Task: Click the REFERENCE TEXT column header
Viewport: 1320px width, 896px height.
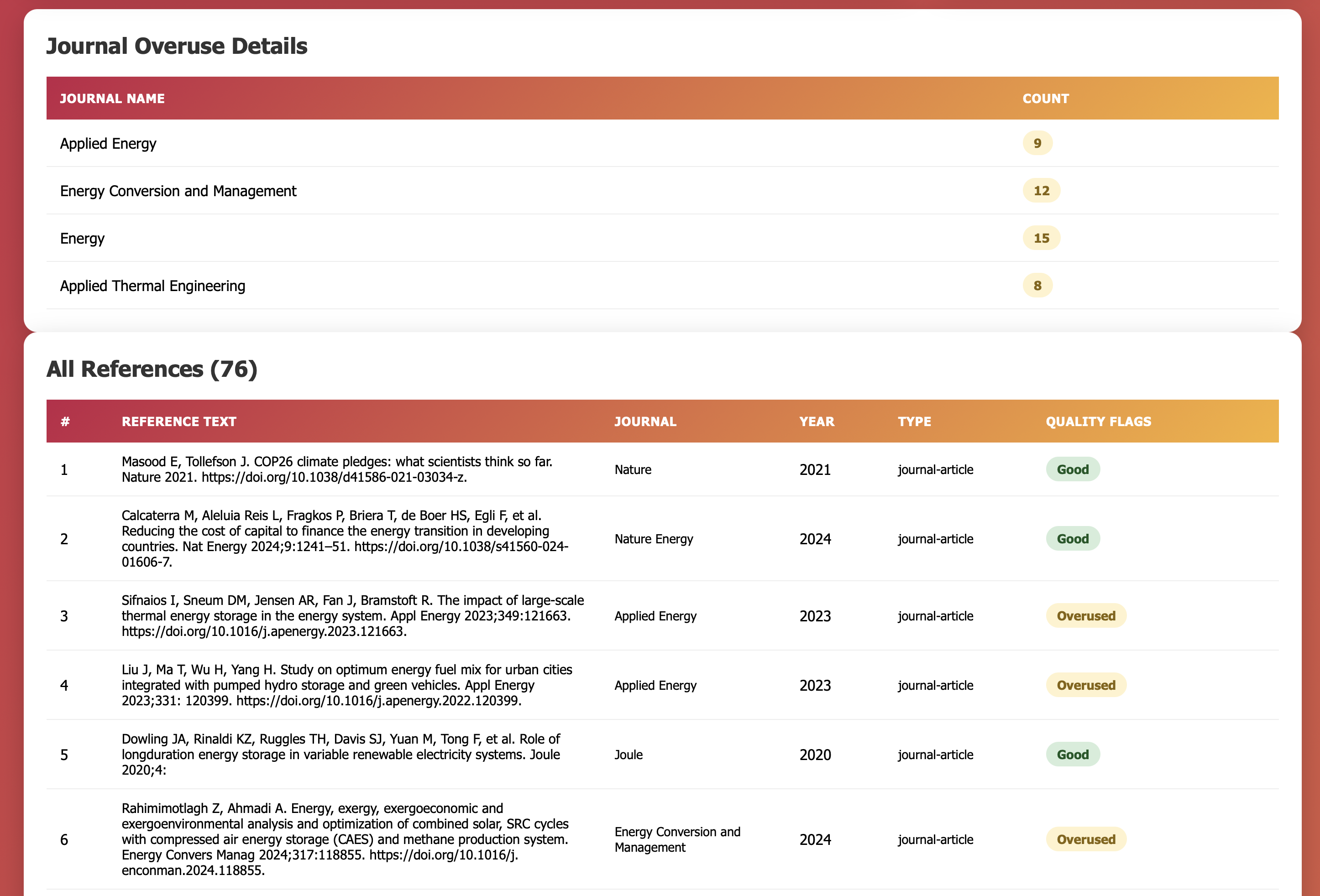Action: tap(179, 422)
